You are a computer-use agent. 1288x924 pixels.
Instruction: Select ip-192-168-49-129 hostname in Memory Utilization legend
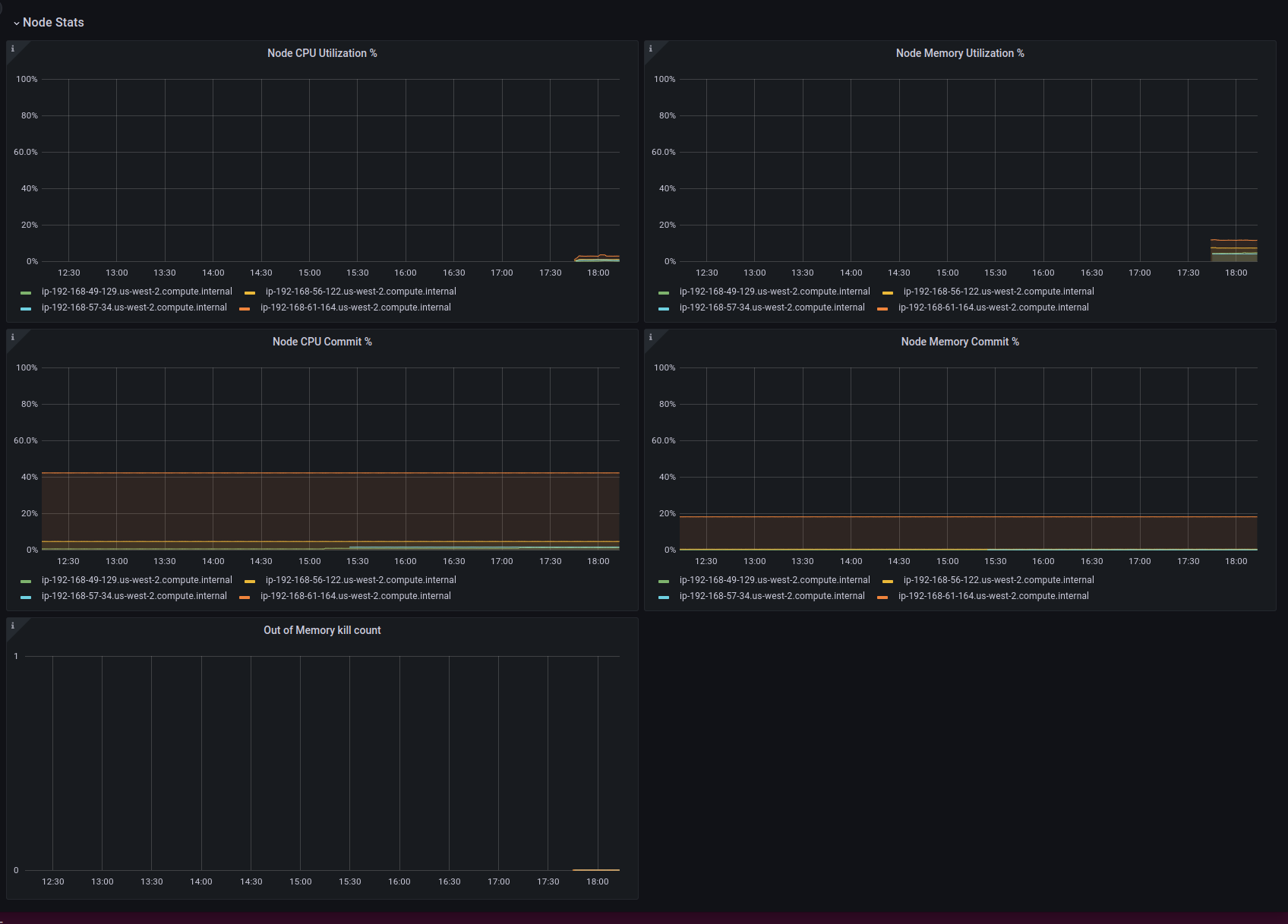[x=775, y=291]
